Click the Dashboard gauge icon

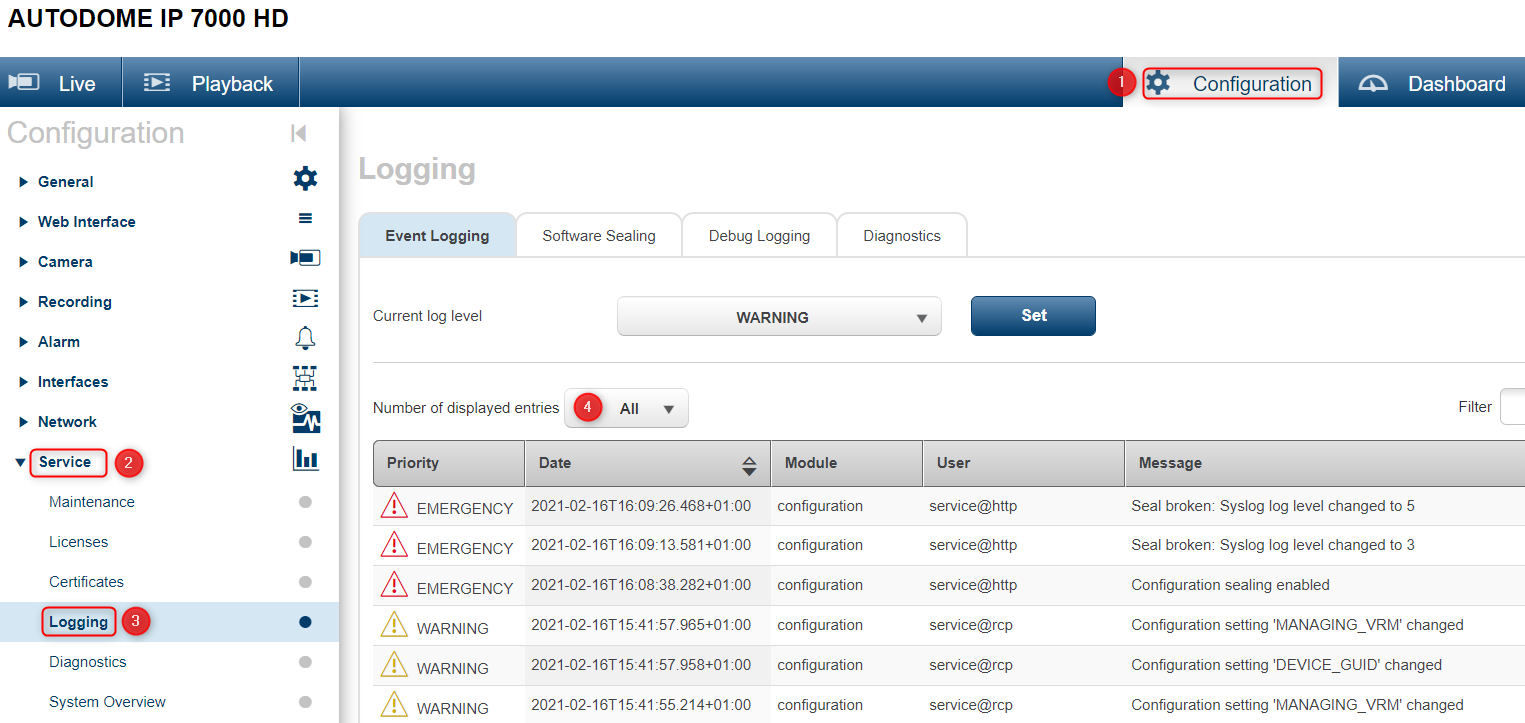coord(1374,84)
